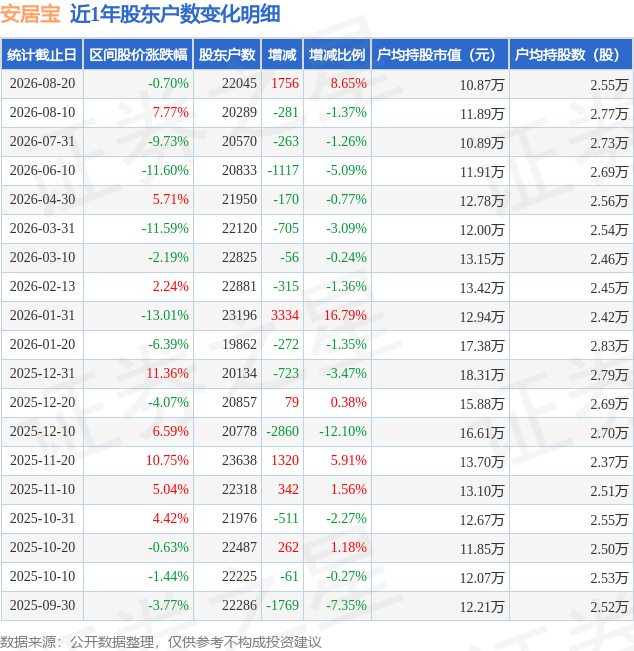This screenshot has height=651, width=634.
Task: Select the 2026-08-20 date cell
Action: tap(42, 83)
